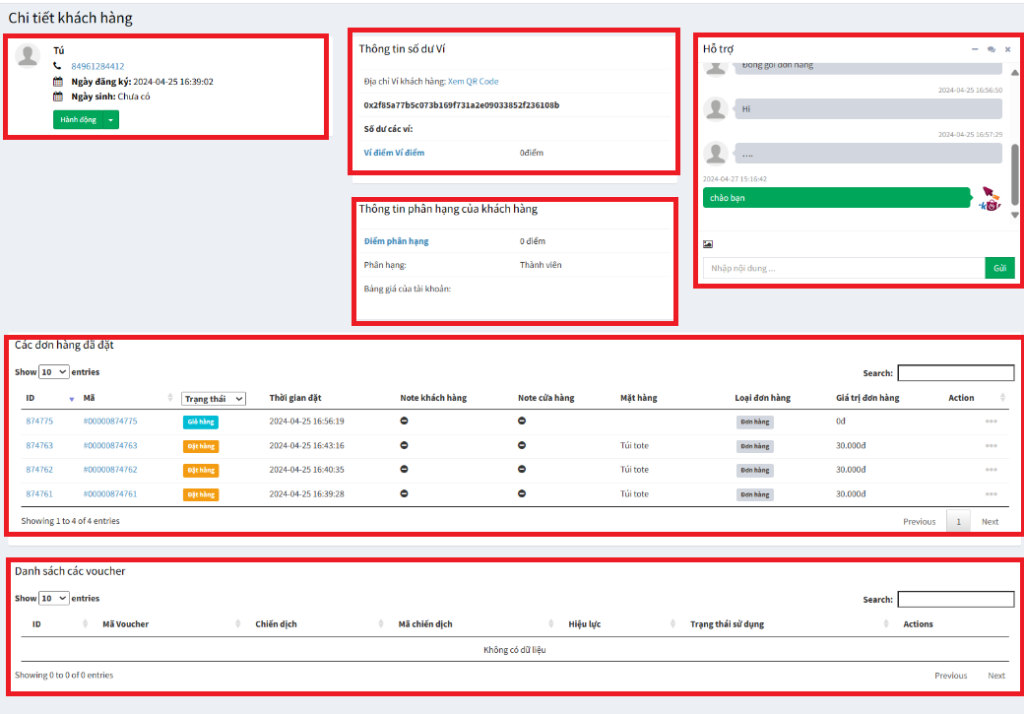Minimize the Hỗ trợ chat panel
The width and height of the screenshot is (1024, 714).
click(974, 49)
